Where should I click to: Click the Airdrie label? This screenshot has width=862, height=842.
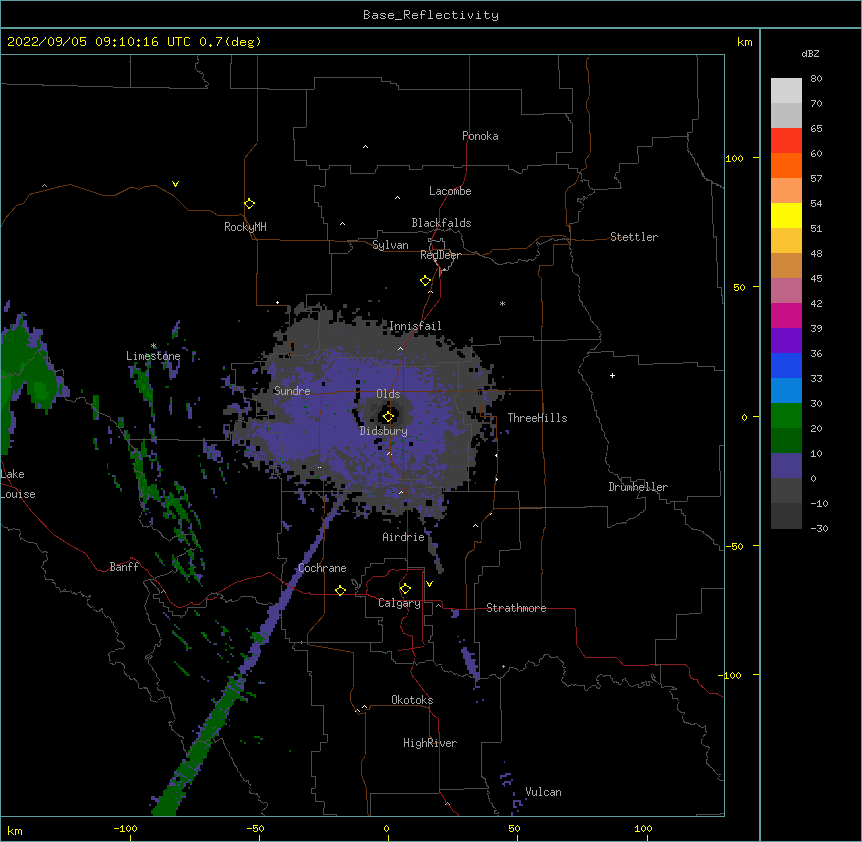(x=403, y=537)
